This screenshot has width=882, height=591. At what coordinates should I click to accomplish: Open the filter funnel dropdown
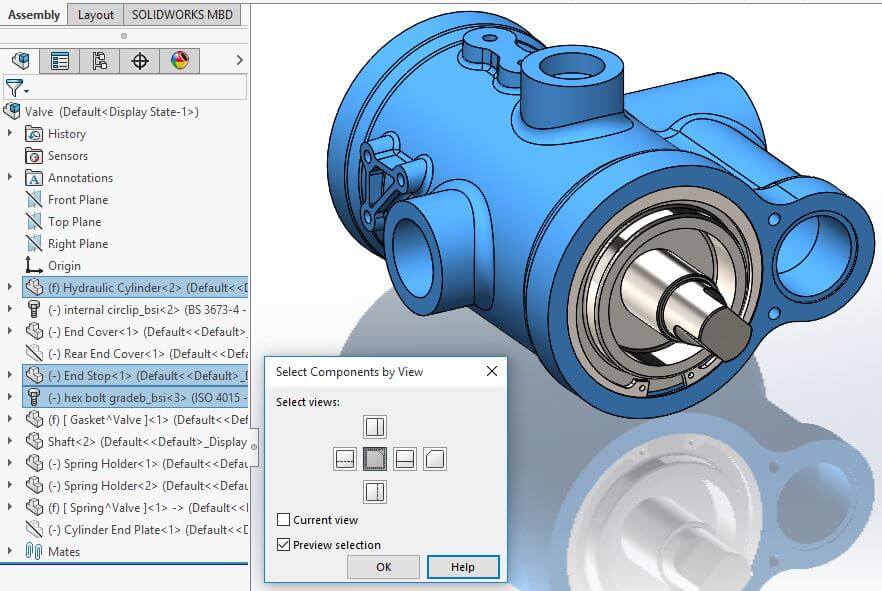pos(17,88)
